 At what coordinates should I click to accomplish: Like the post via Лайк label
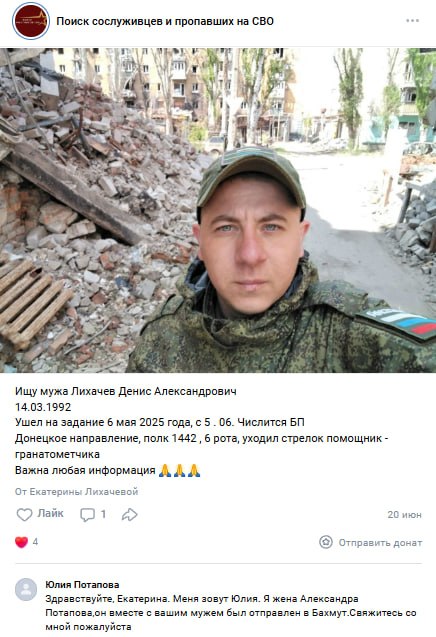(50, 514)
